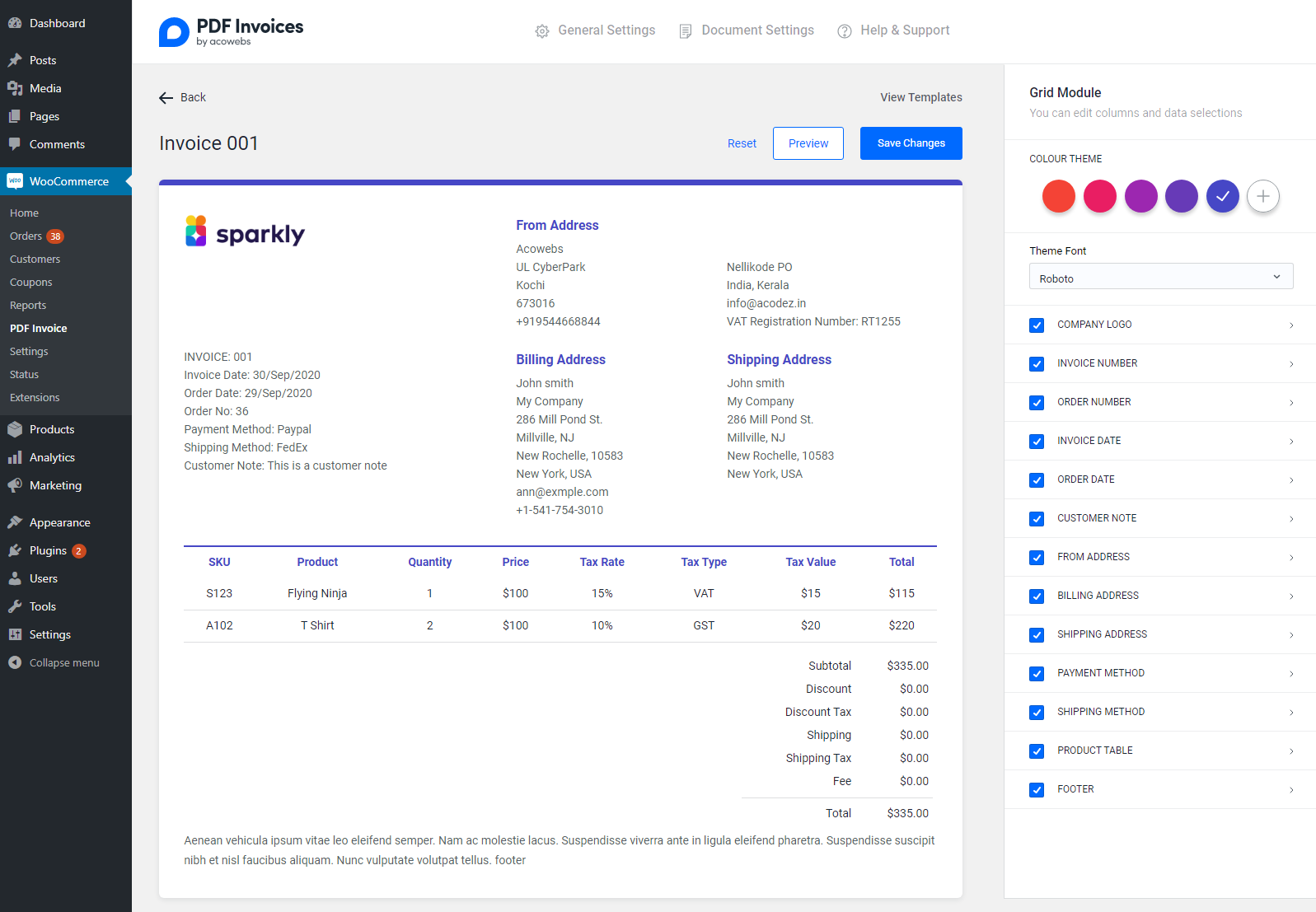The height and width of the screenshot is (912, 1316).
Task: Click the Reset link
Action: (x=742, y=143)
